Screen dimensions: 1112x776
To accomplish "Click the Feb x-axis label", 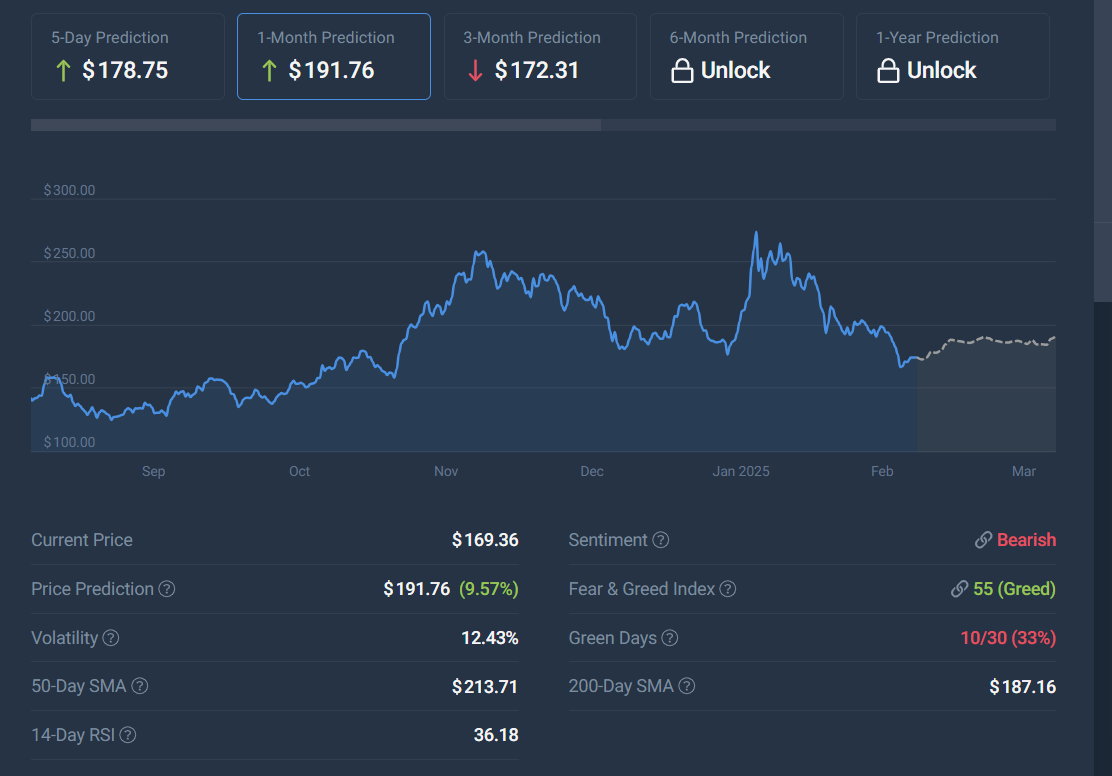I will [x=882, y=471].
